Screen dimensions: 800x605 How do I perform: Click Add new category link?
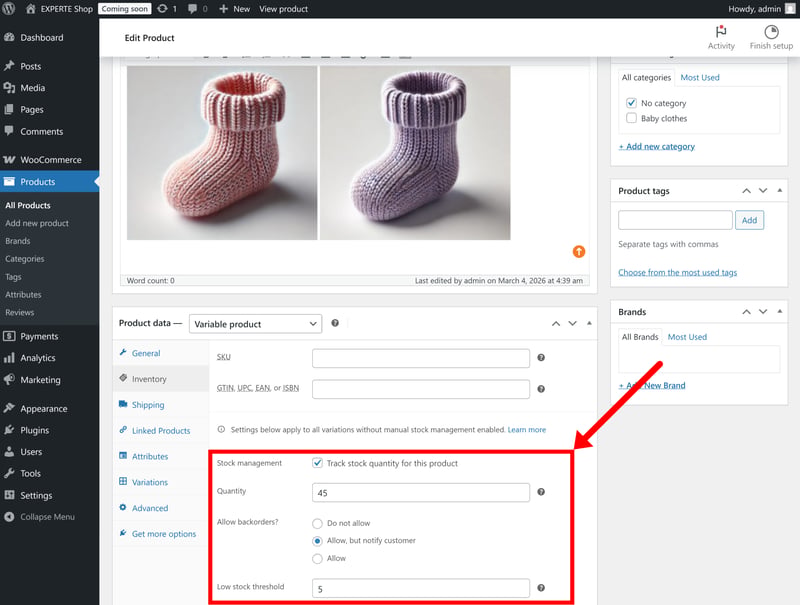657,146
